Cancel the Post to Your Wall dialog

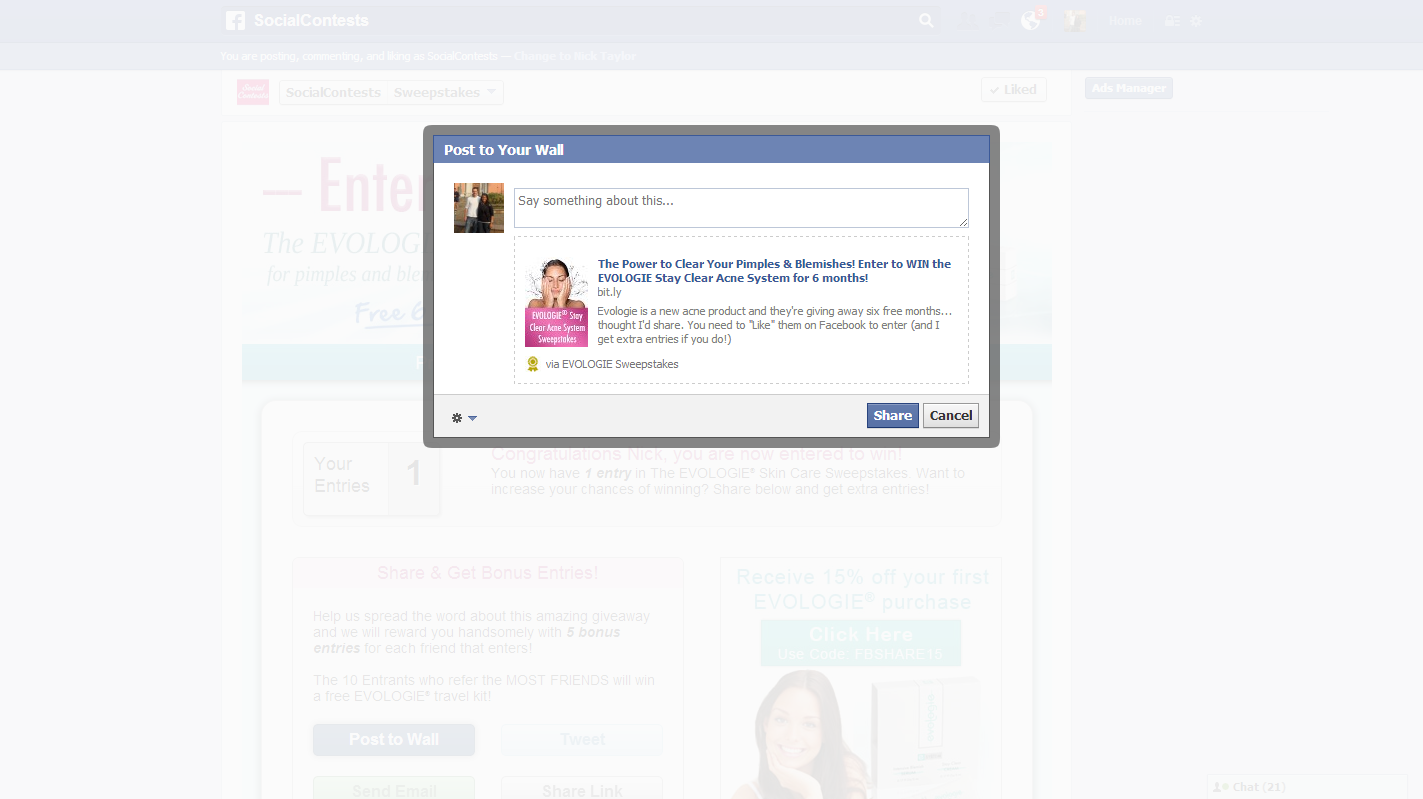coord(950,416)
